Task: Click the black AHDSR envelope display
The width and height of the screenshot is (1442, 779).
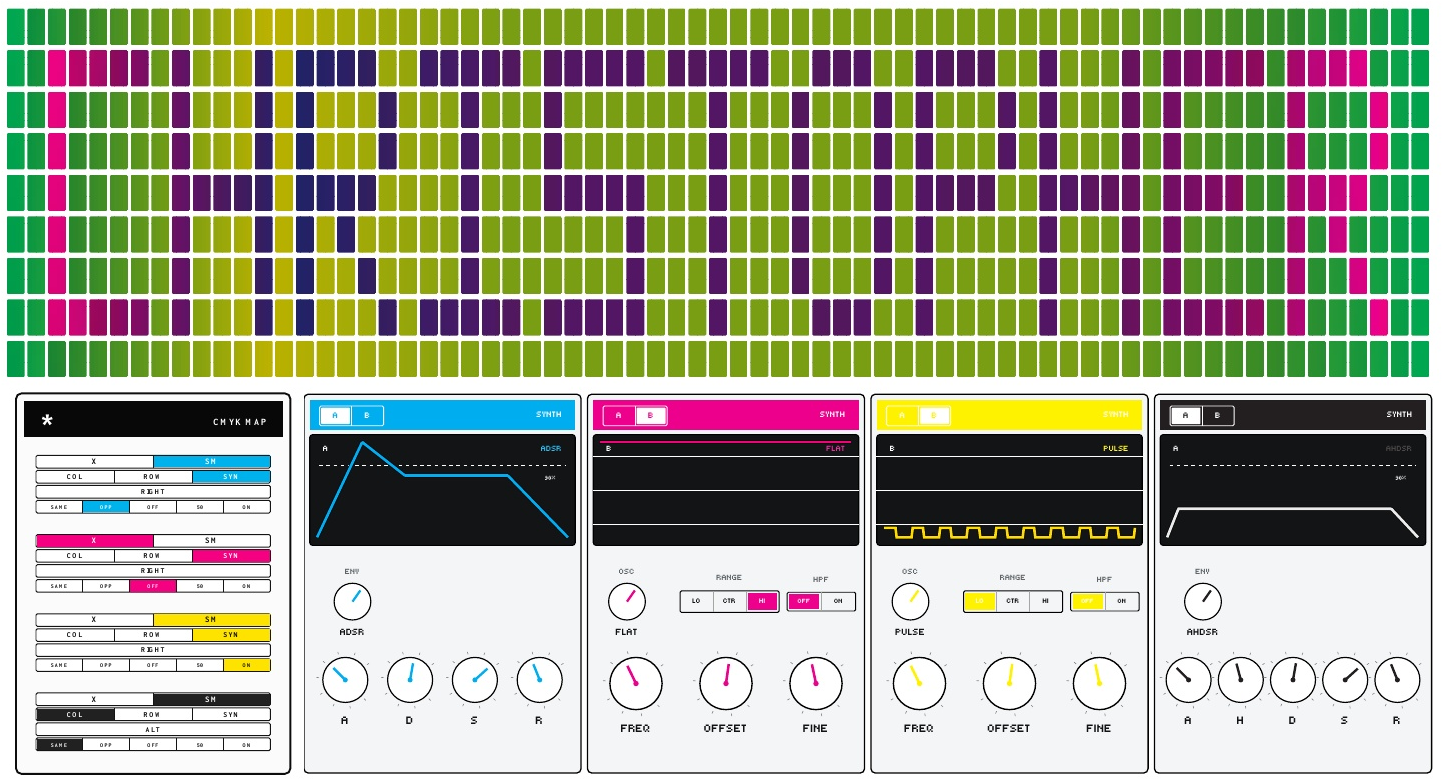Action: [1293, 490]
